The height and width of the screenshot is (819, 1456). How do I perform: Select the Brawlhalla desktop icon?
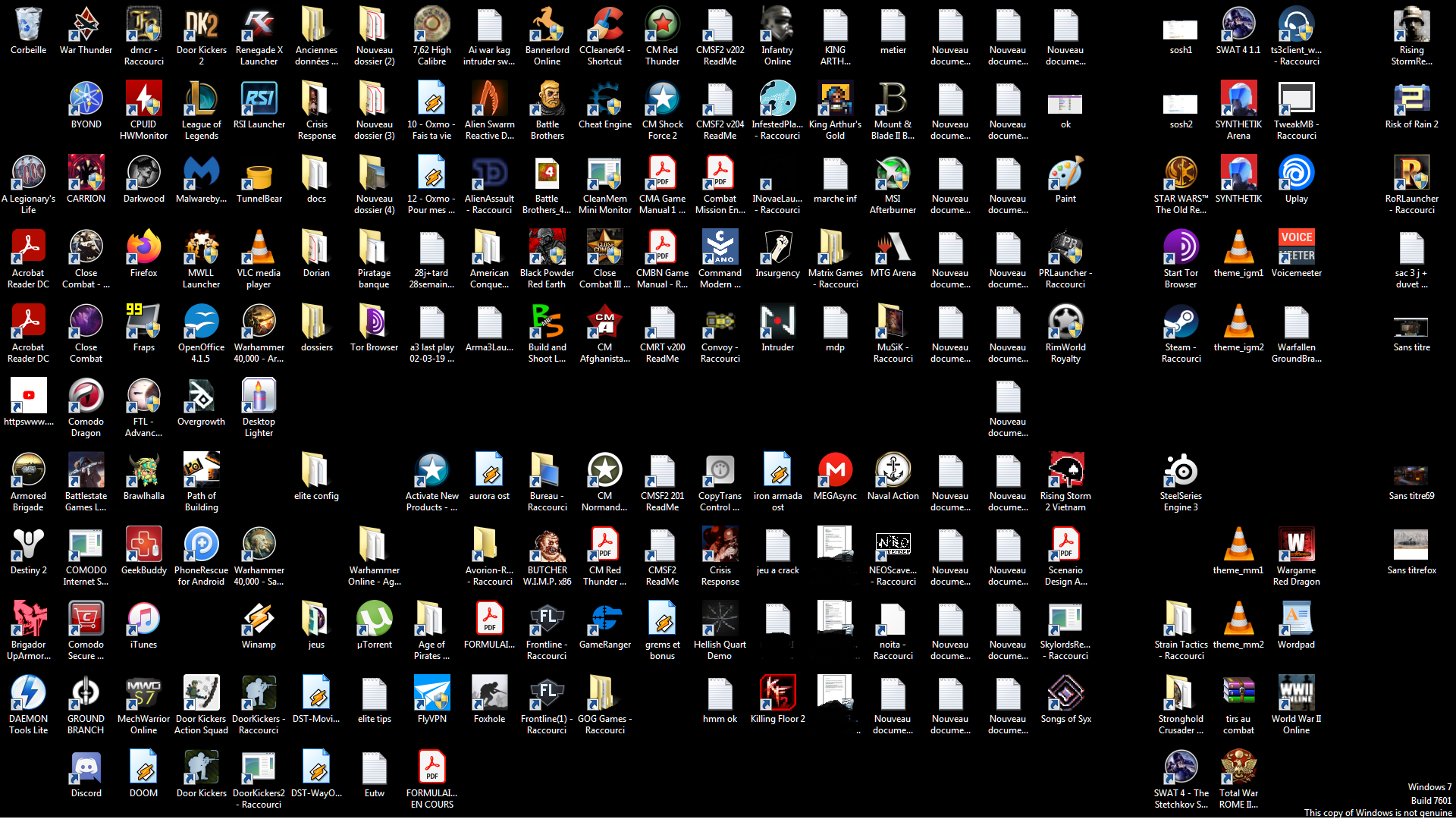(143, 476)
